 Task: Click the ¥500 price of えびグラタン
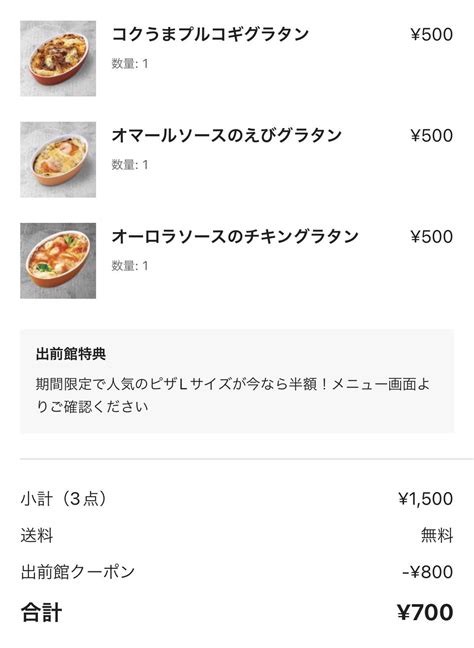pyautogui.click(x=431, y=136)
